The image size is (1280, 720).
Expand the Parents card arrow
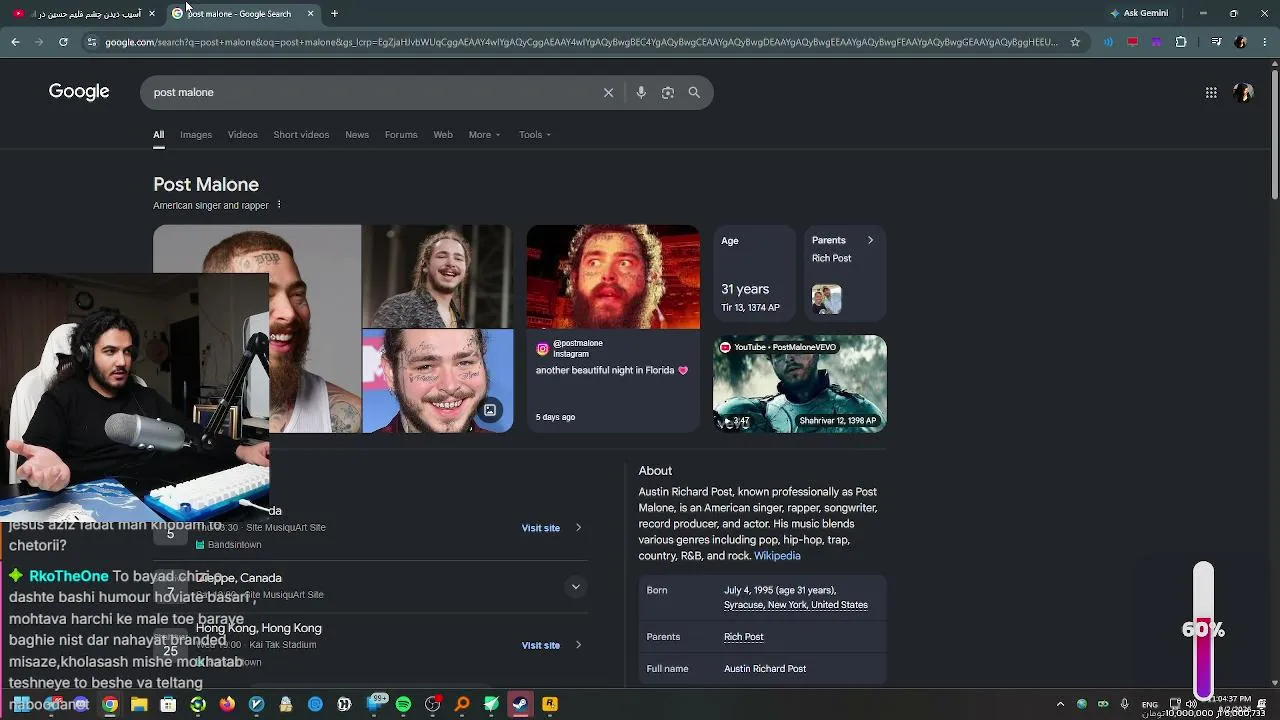[870, 240]
